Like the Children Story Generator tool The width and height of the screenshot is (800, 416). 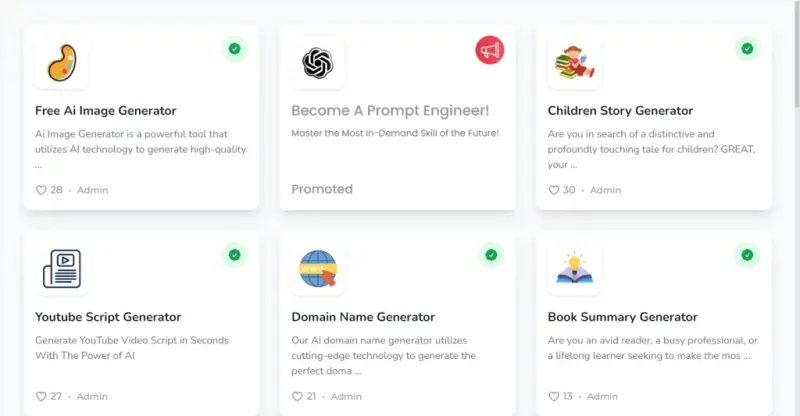point(554,190)
